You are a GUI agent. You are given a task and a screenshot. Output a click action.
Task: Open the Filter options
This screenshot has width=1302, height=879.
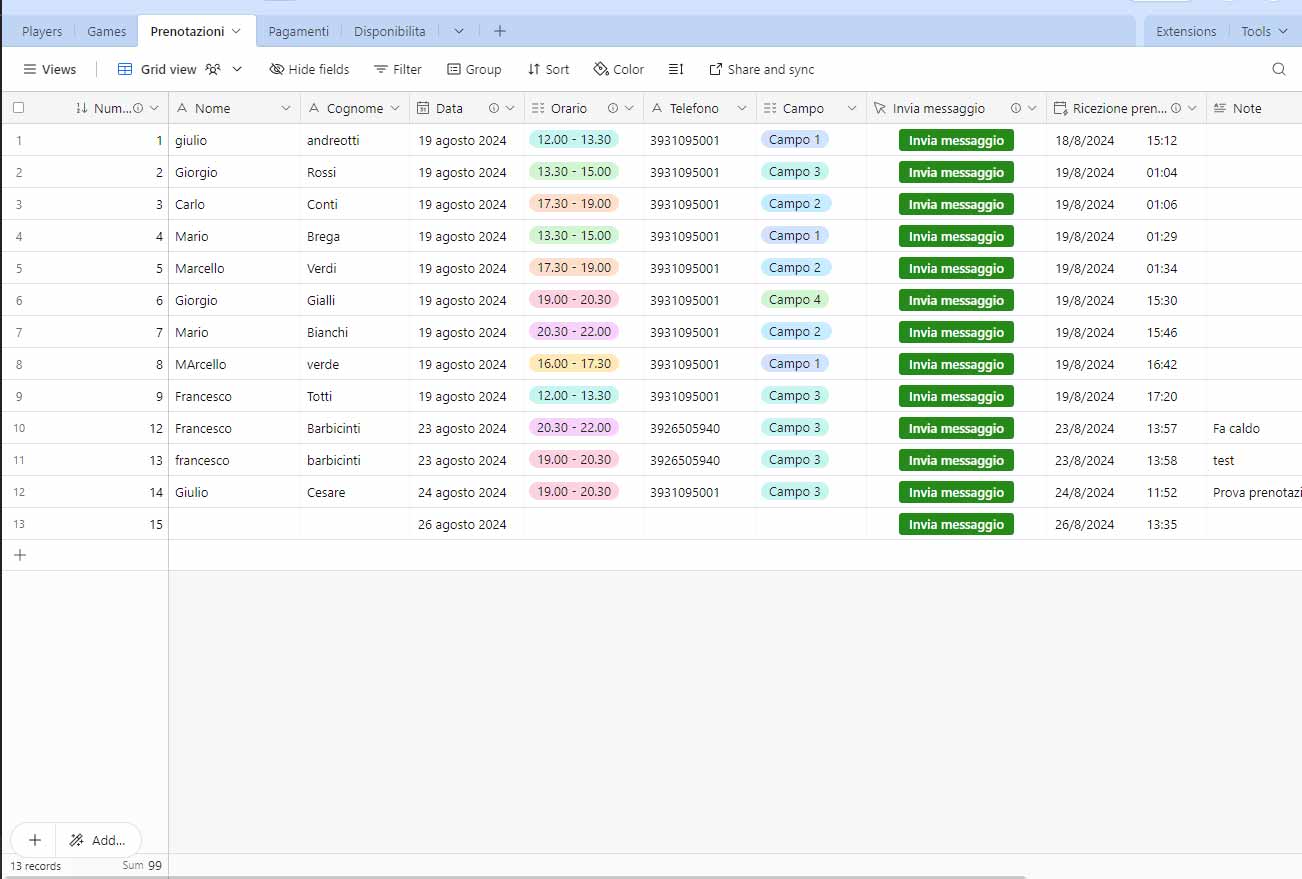pos(398,69)
